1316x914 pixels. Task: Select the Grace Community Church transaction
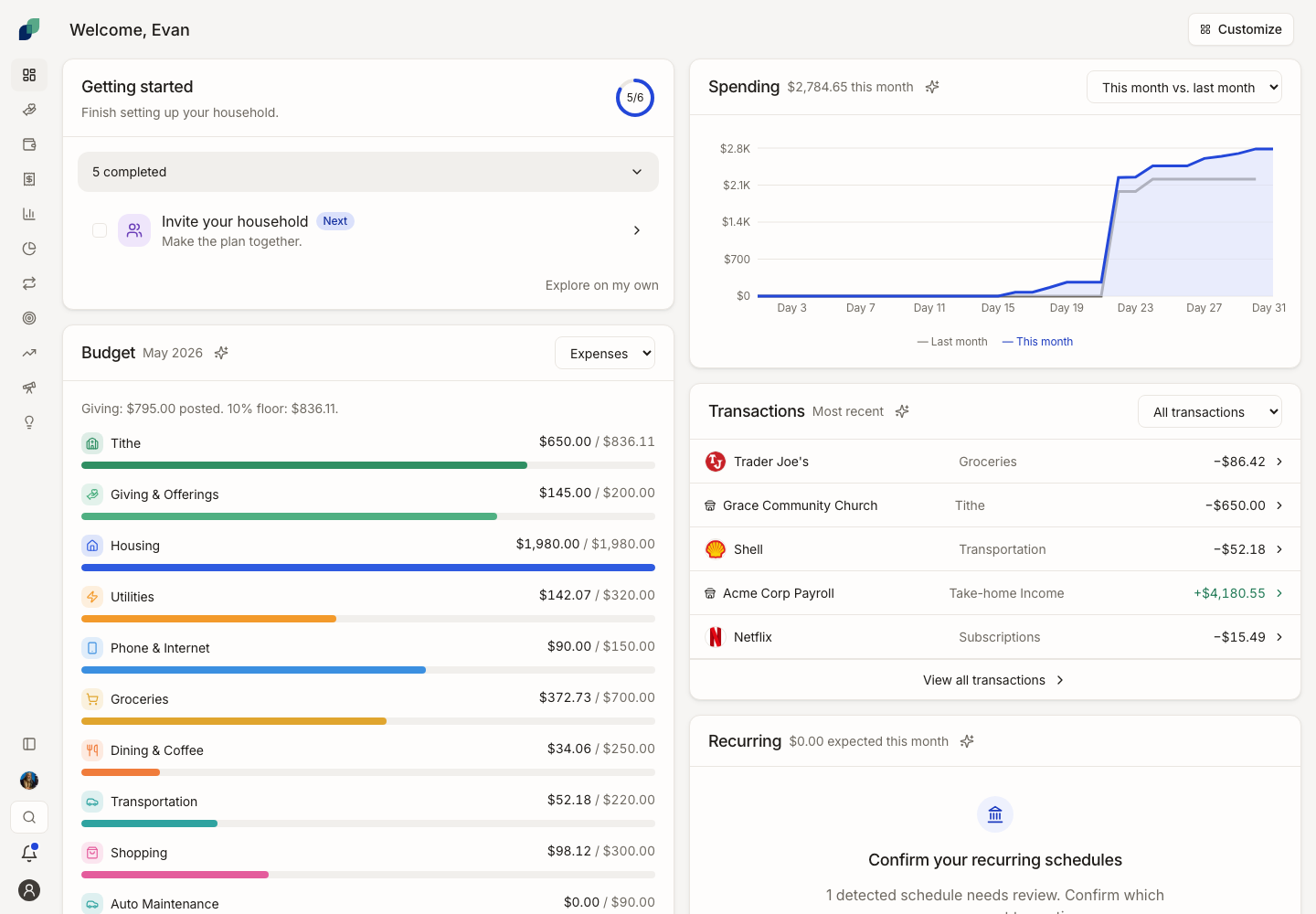click(x=995, y=505)
